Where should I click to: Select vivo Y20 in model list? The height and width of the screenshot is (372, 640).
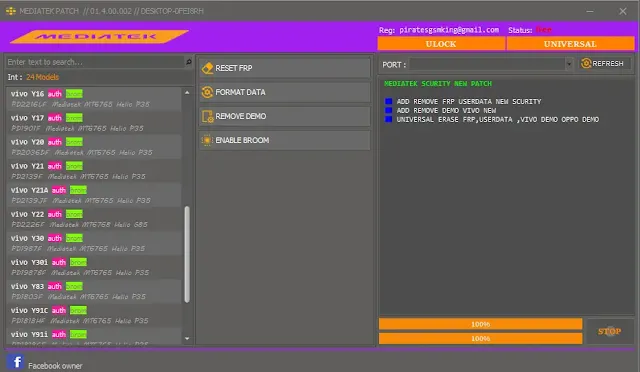(x=94, y=147)
